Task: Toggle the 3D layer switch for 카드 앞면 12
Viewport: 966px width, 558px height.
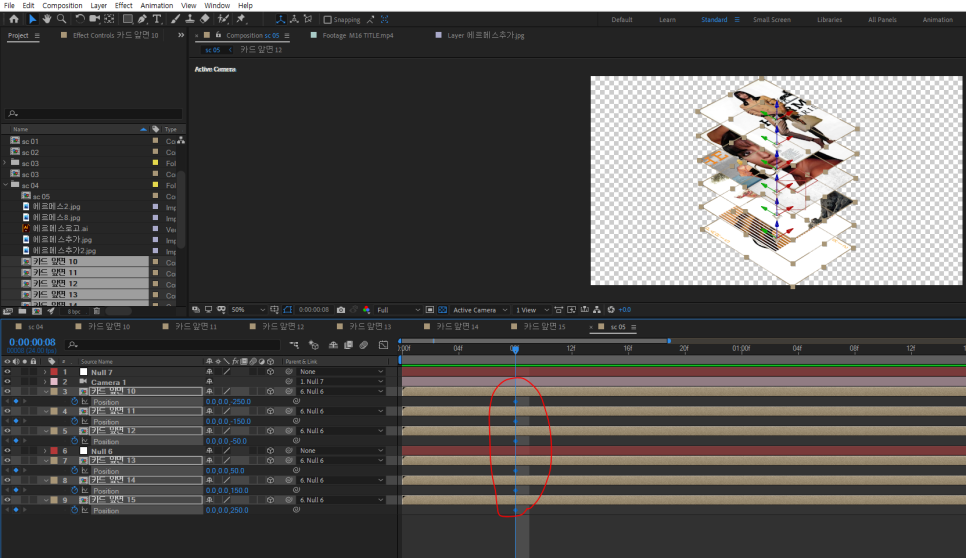Action: [270, 431]
